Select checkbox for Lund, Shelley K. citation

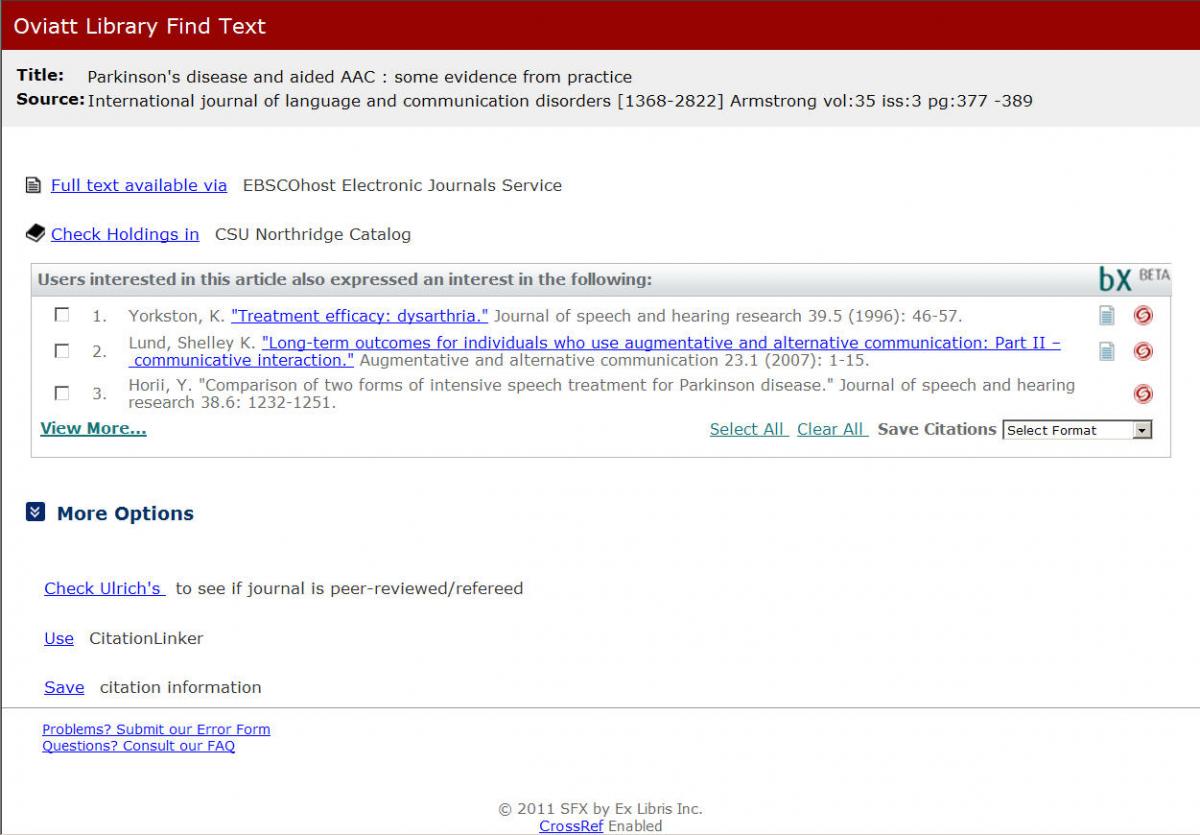click(62, 351)
